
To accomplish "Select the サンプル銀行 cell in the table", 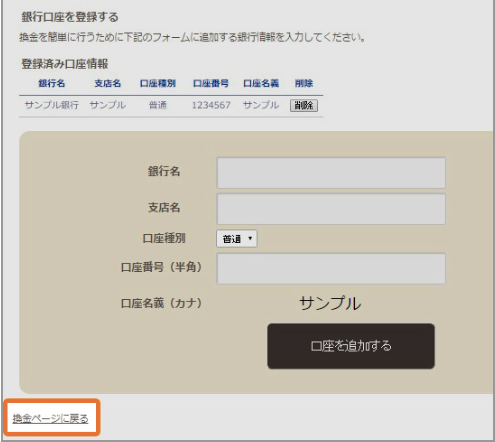I will [x=52, y=105].
